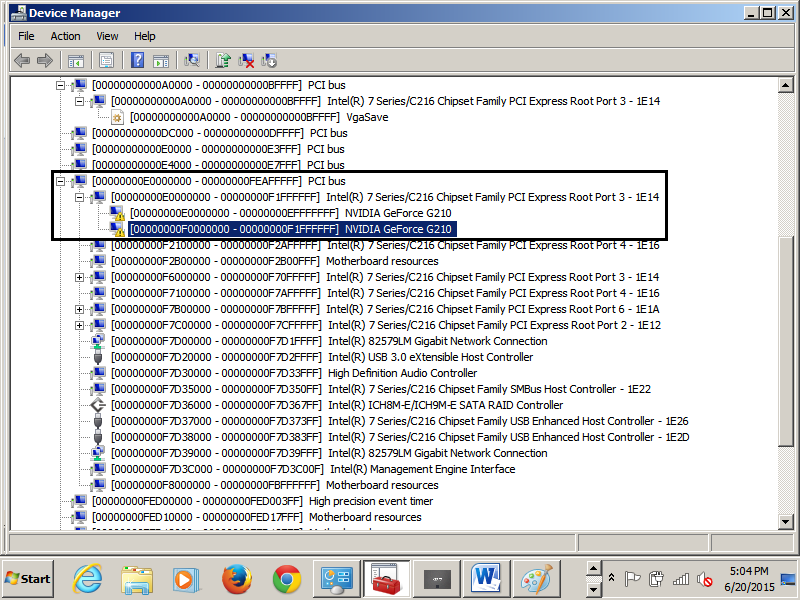
Task: Open Windows Explorer folder taskbar icon
Action: click(x=137, y=579)
